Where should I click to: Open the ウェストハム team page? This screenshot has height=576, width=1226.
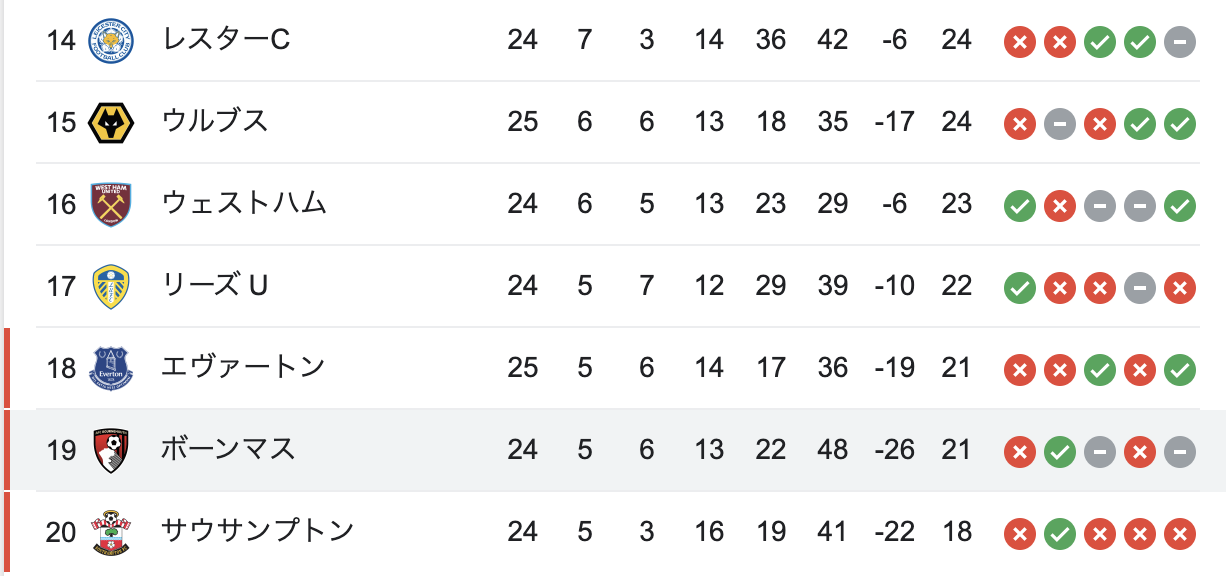click(245, 204)
